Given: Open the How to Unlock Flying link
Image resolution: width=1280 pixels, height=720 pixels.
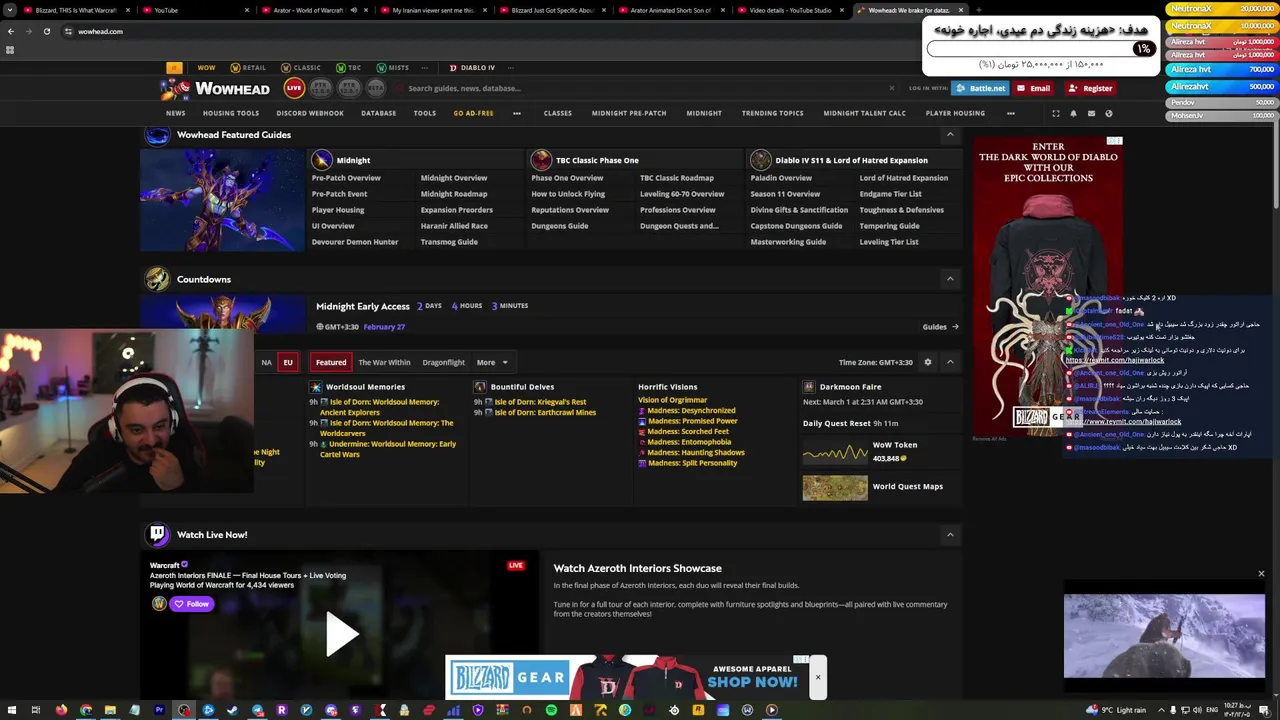Looking at the screenshot, I should 568,194.
